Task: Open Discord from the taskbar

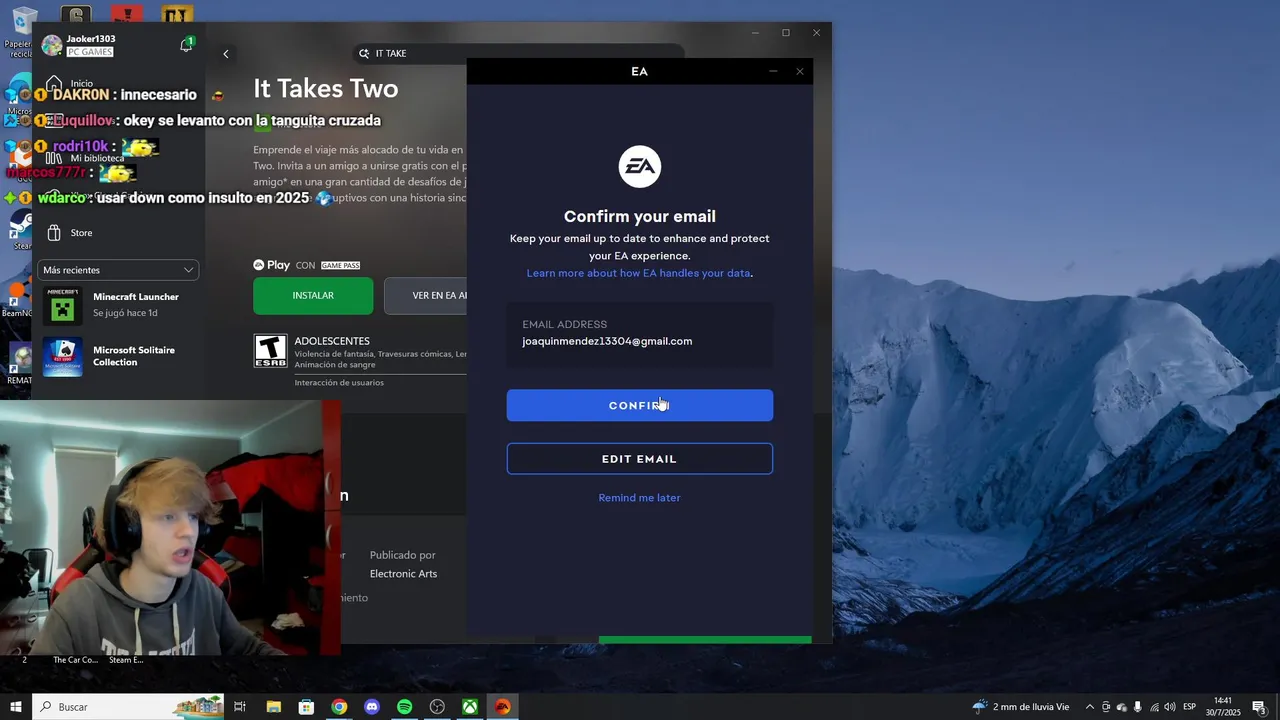Action: click(372, 707)
